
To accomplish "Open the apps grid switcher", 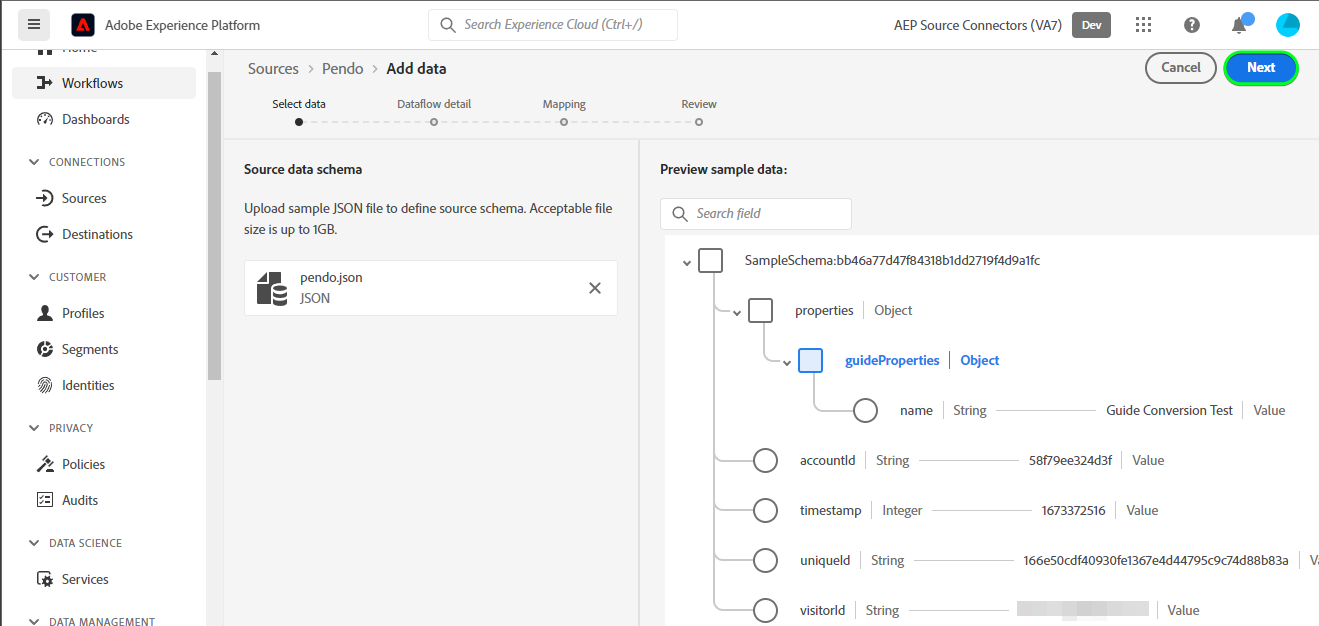I will point(1144,25).
